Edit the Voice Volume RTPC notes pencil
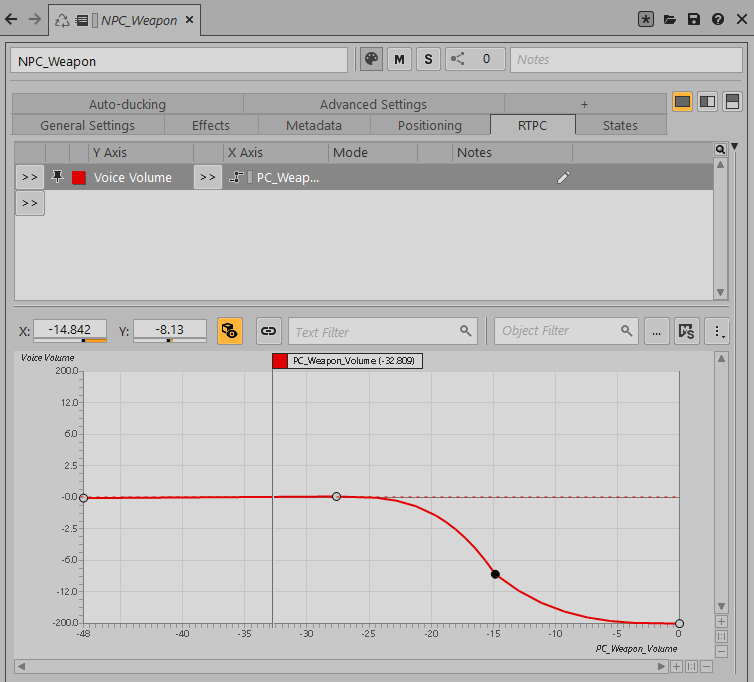754x682 pixels. pos(563,177)
